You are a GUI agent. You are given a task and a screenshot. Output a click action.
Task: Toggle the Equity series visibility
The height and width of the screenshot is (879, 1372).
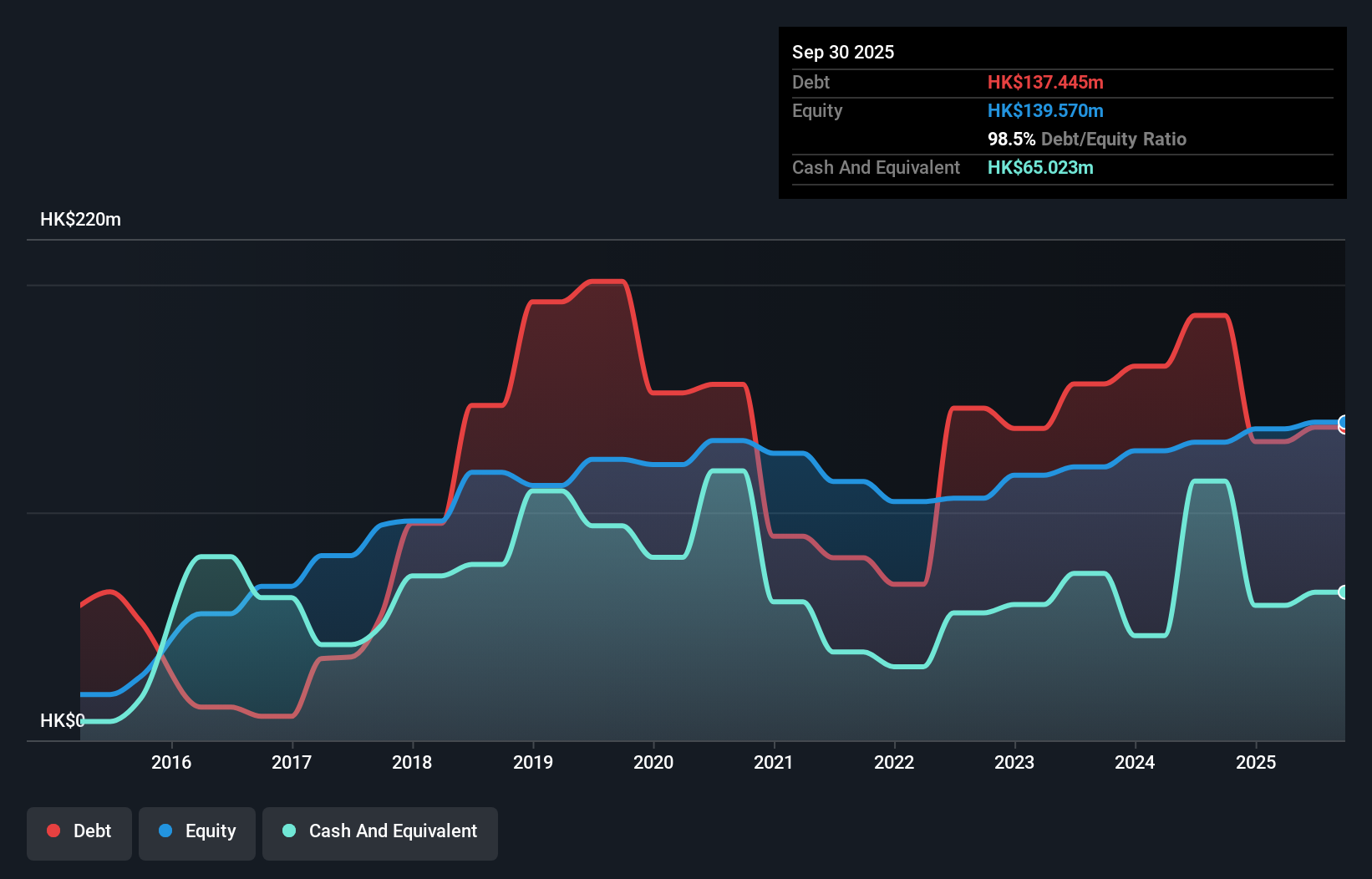coord(196,831)
